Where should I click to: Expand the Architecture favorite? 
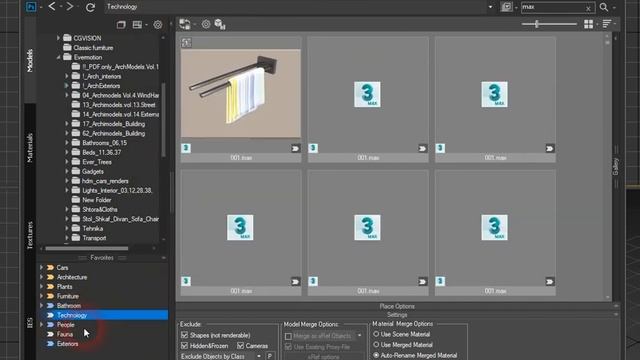tap(41, 277)
